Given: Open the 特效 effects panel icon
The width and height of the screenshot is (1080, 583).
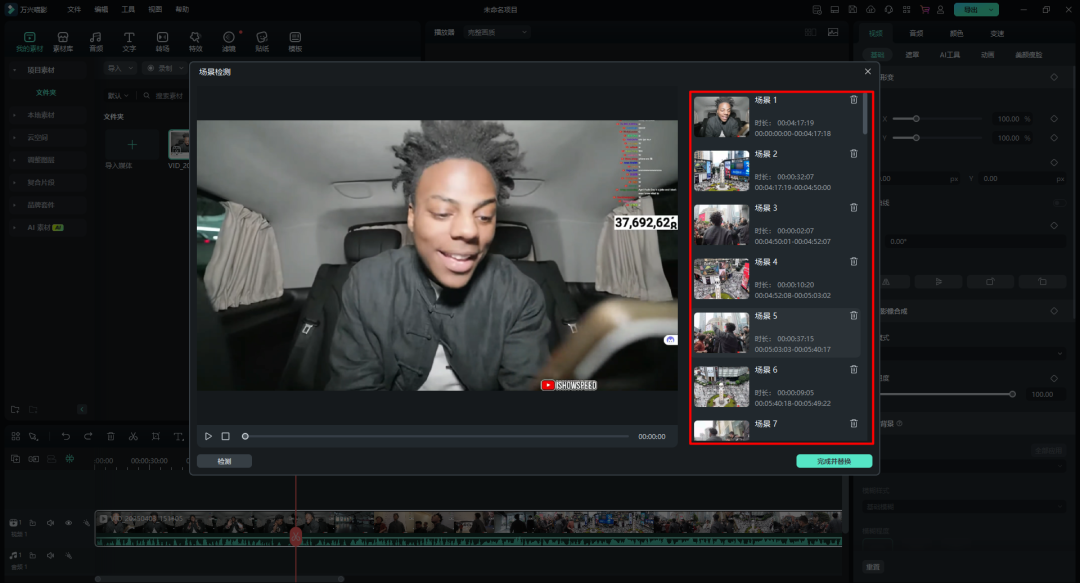Looking at the screenshot, I should click(196, 41).
